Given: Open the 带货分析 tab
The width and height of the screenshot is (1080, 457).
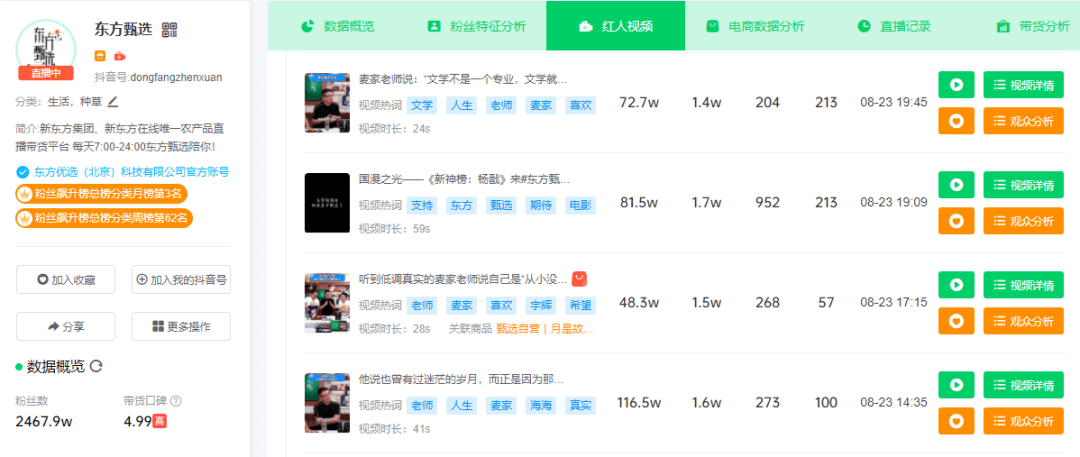Looking at the screenshot, I should click(1033, 26).
